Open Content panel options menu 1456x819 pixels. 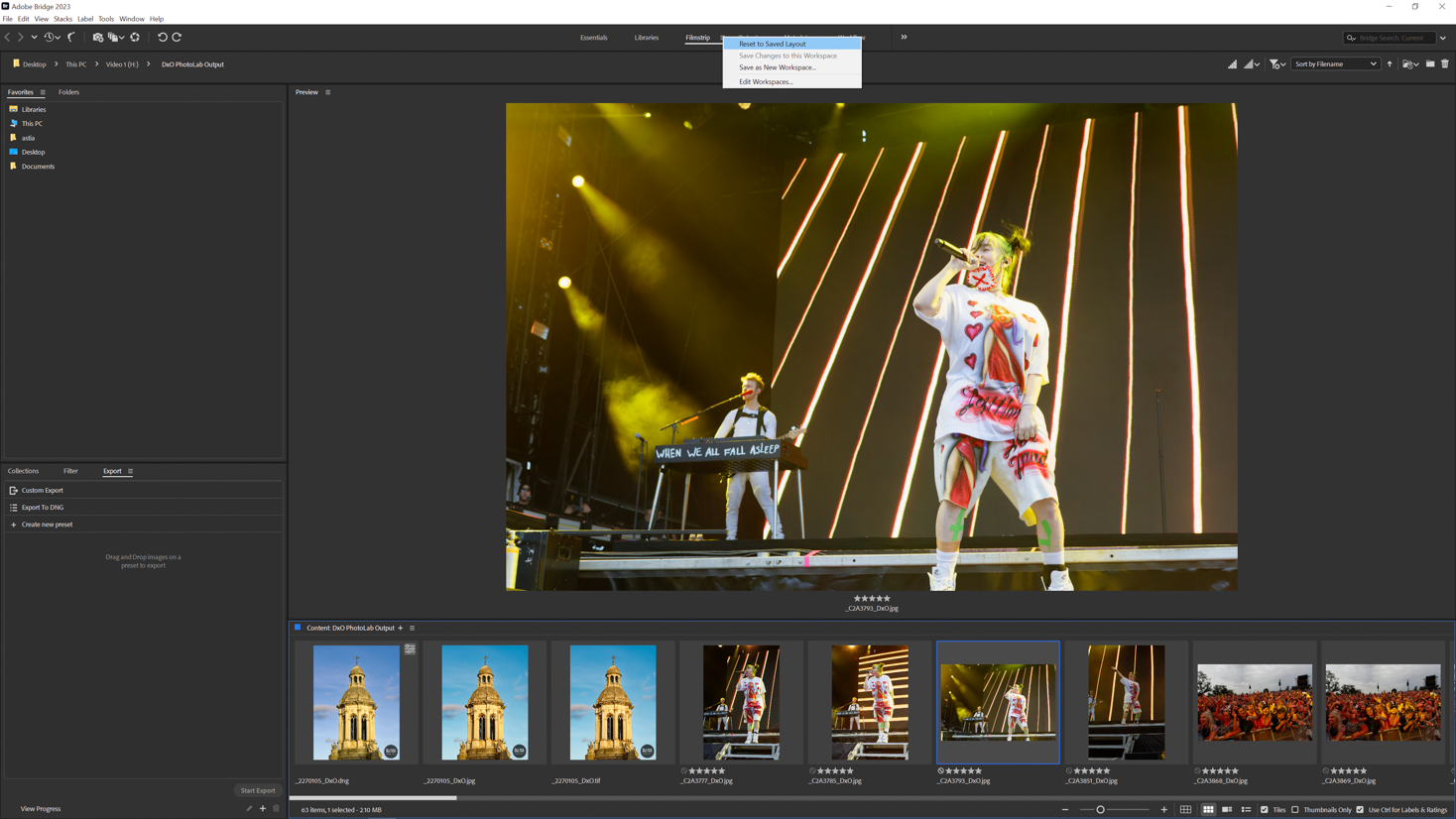[x=413, y=628]
